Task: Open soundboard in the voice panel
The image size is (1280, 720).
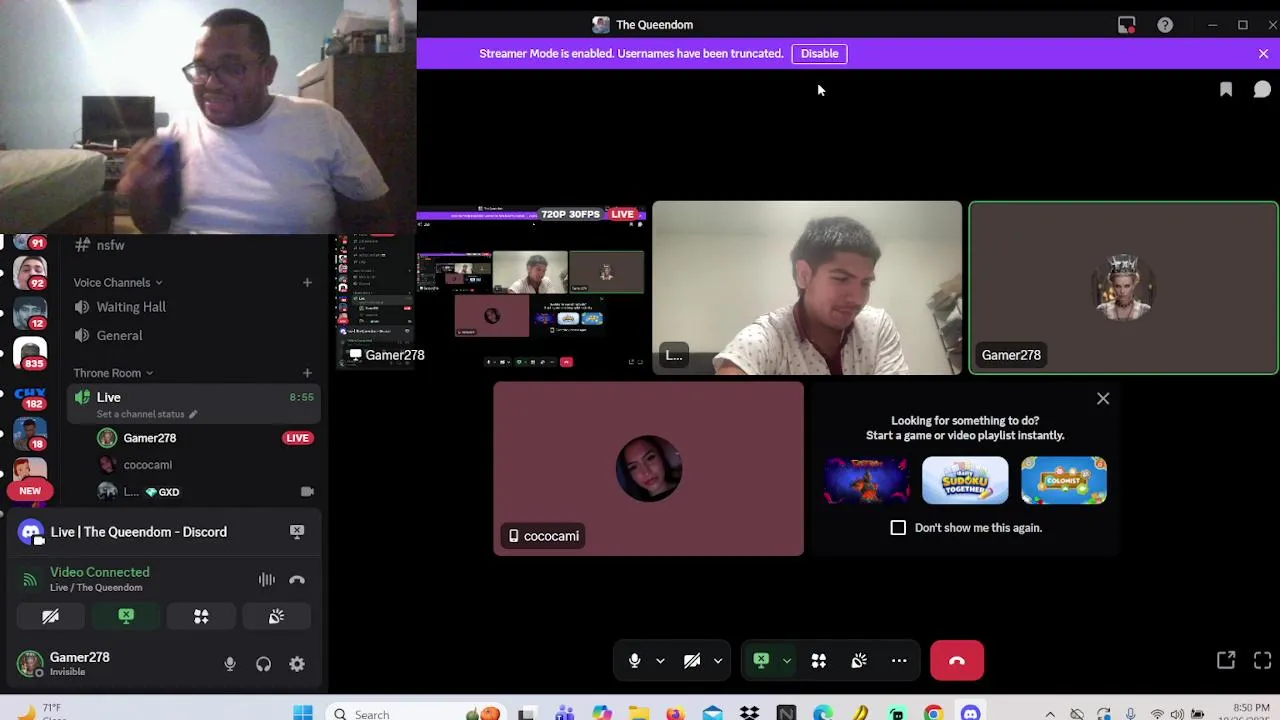Action: pos(276,617)
